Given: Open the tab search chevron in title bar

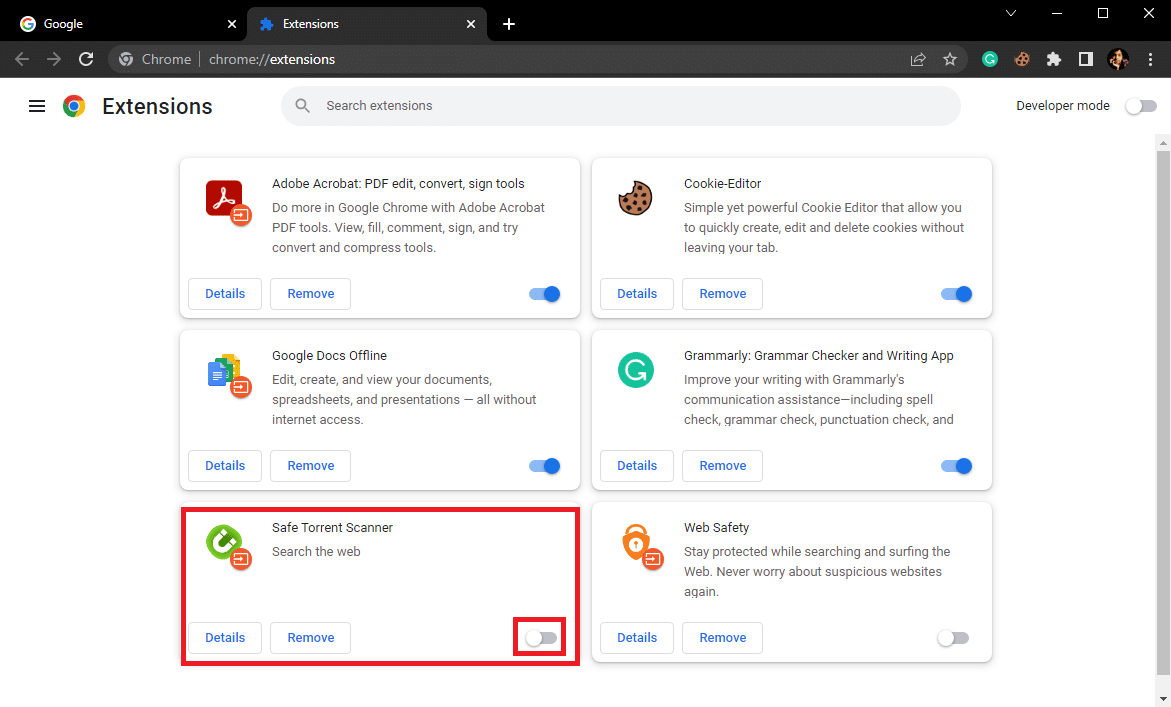Looking at the screenshot, I should pos(1010,13).
